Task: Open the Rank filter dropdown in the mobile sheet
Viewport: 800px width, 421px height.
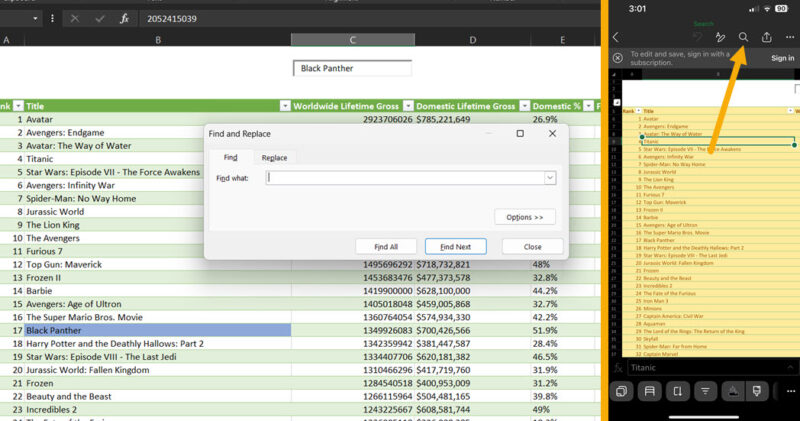Action: [638, 111]
